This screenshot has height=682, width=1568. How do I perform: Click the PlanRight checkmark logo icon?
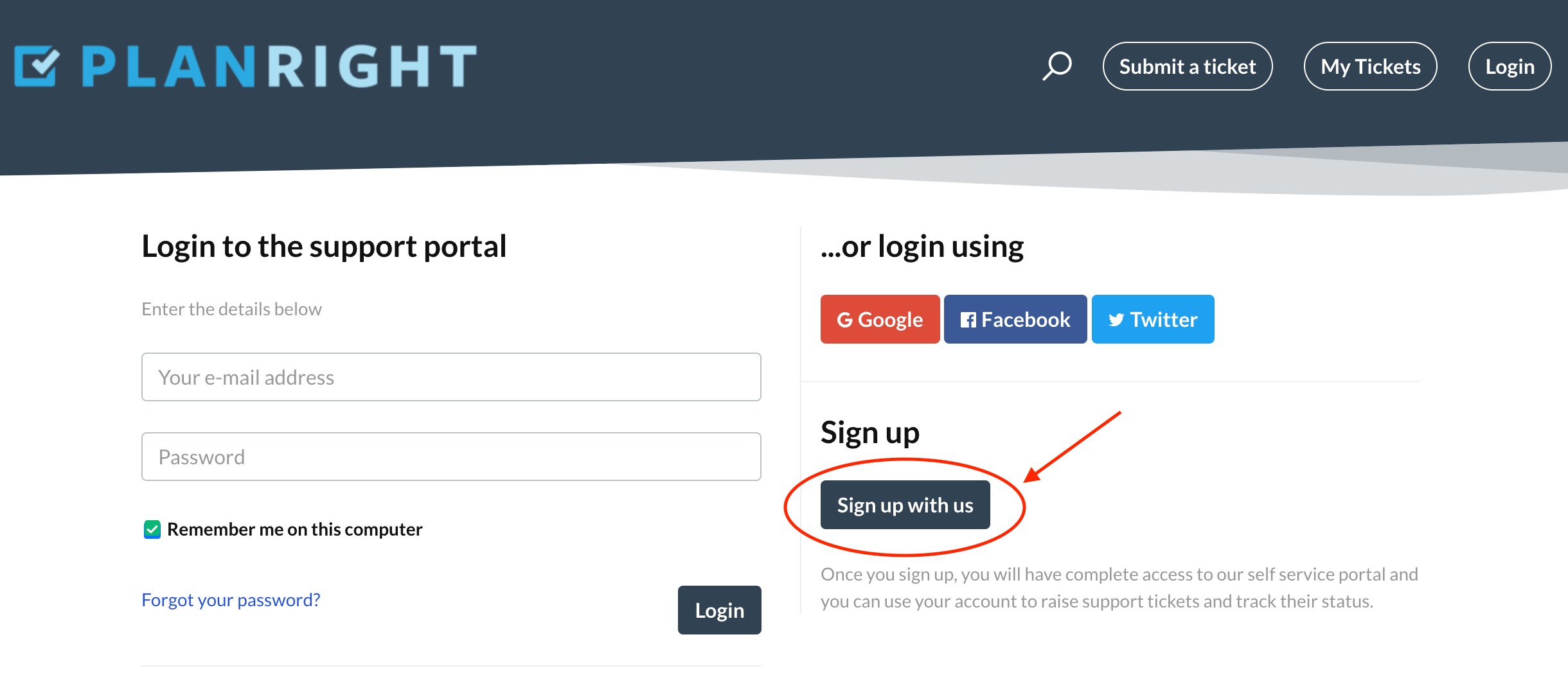point(37,66)
